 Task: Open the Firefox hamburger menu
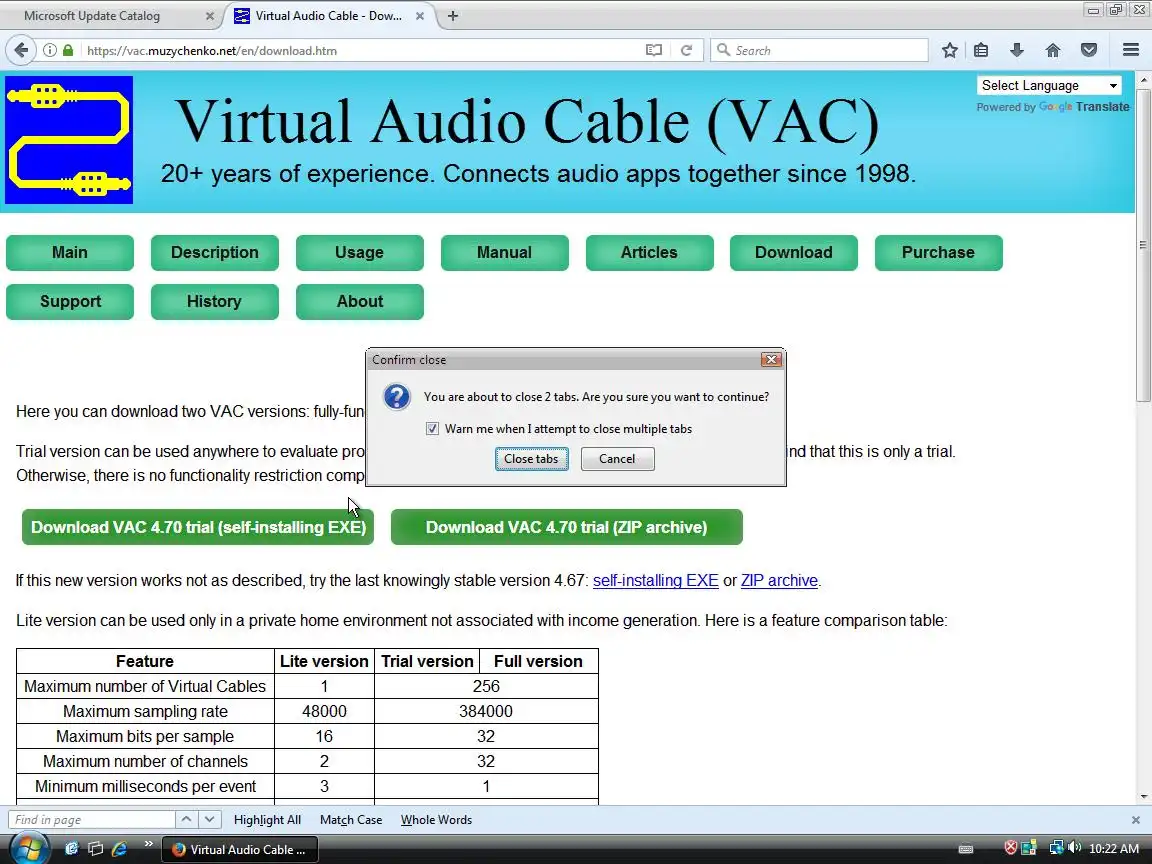1131,50
